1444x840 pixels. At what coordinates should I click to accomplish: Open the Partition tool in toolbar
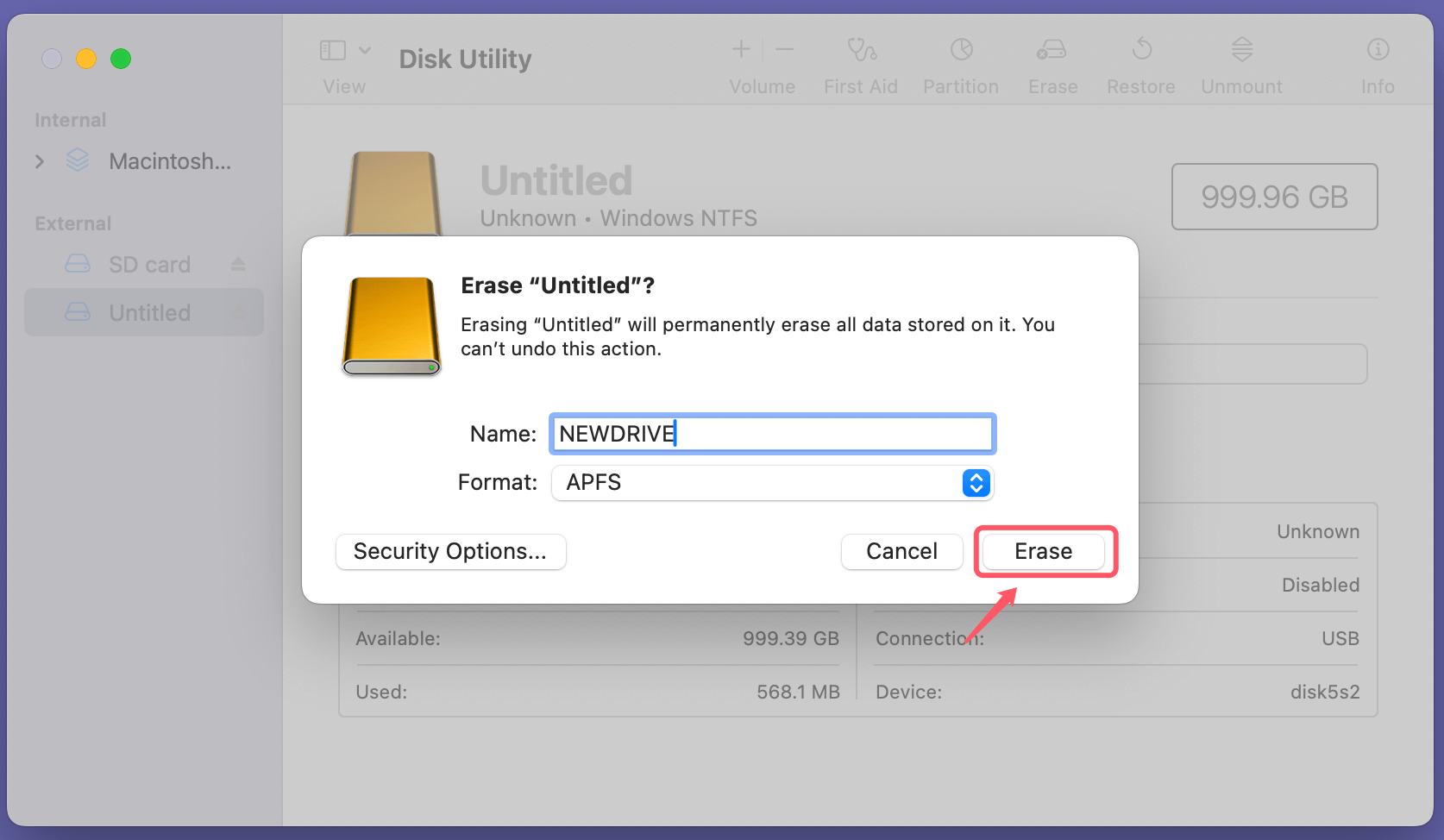pyautogui.click(x=961, y=50)
